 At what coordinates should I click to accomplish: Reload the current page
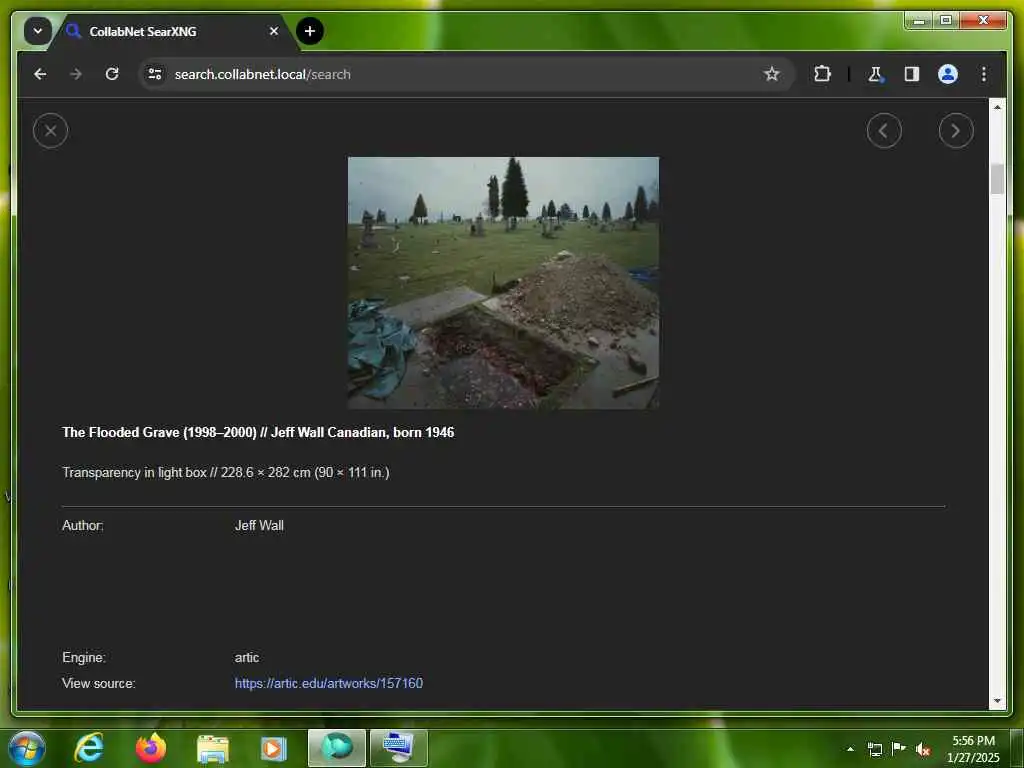point(112,74)
